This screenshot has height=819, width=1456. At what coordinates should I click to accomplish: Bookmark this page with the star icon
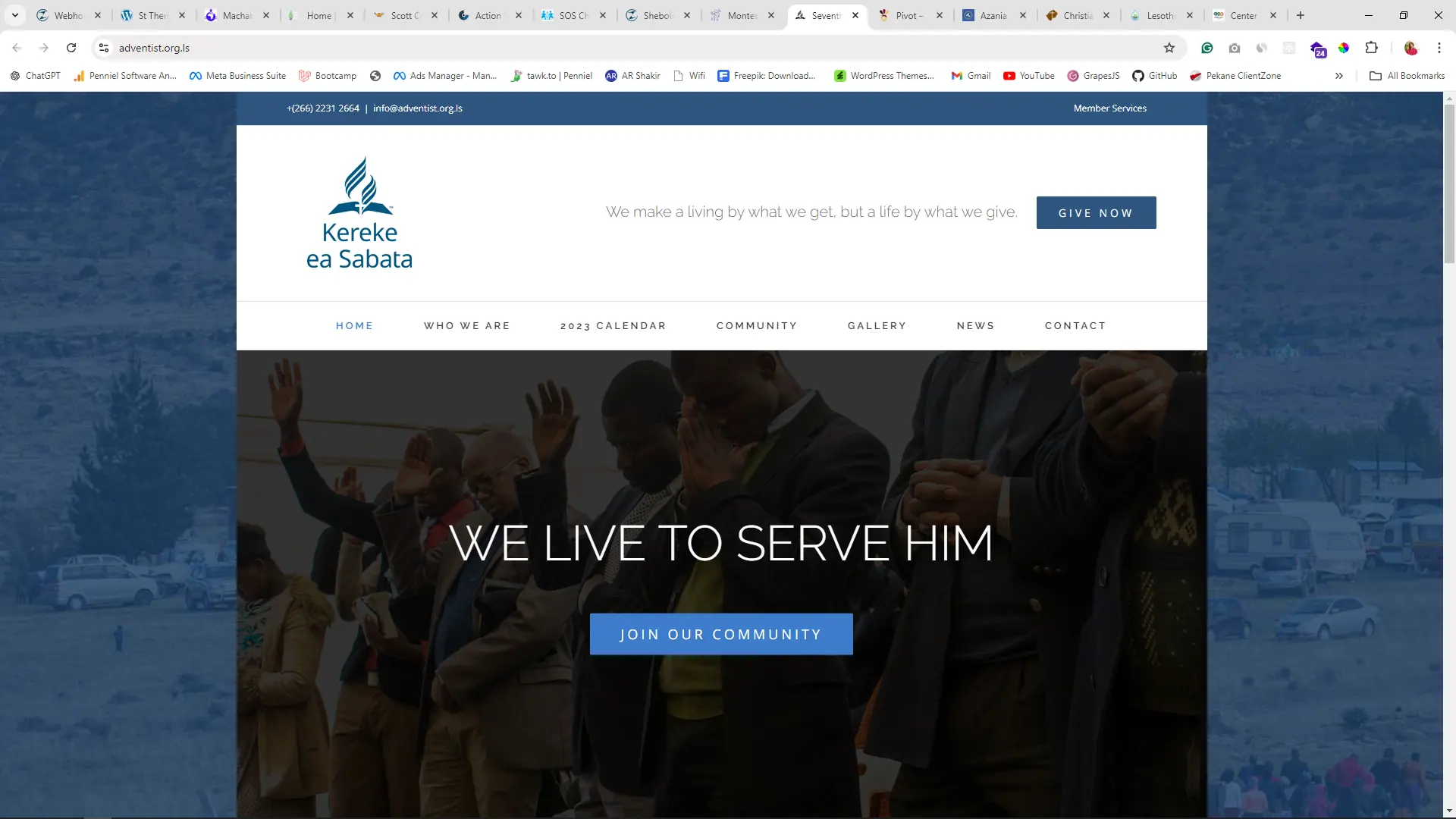click(1169, 48)
